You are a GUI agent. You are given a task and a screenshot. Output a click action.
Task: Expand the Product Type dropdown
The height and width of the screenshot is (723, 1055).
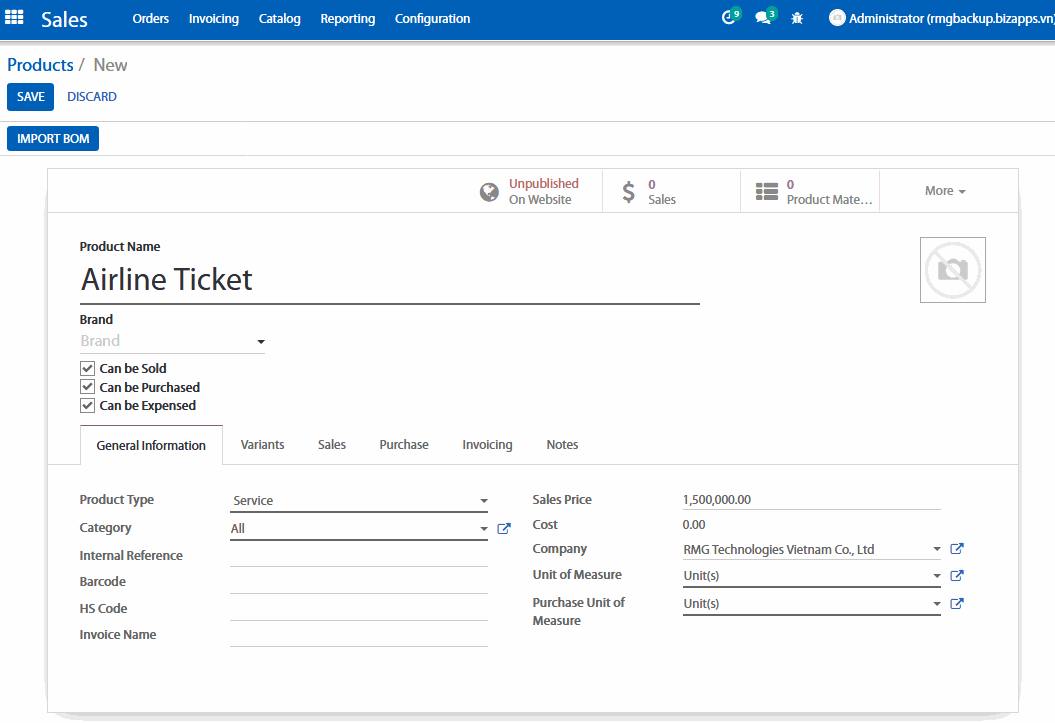point(359,501)
